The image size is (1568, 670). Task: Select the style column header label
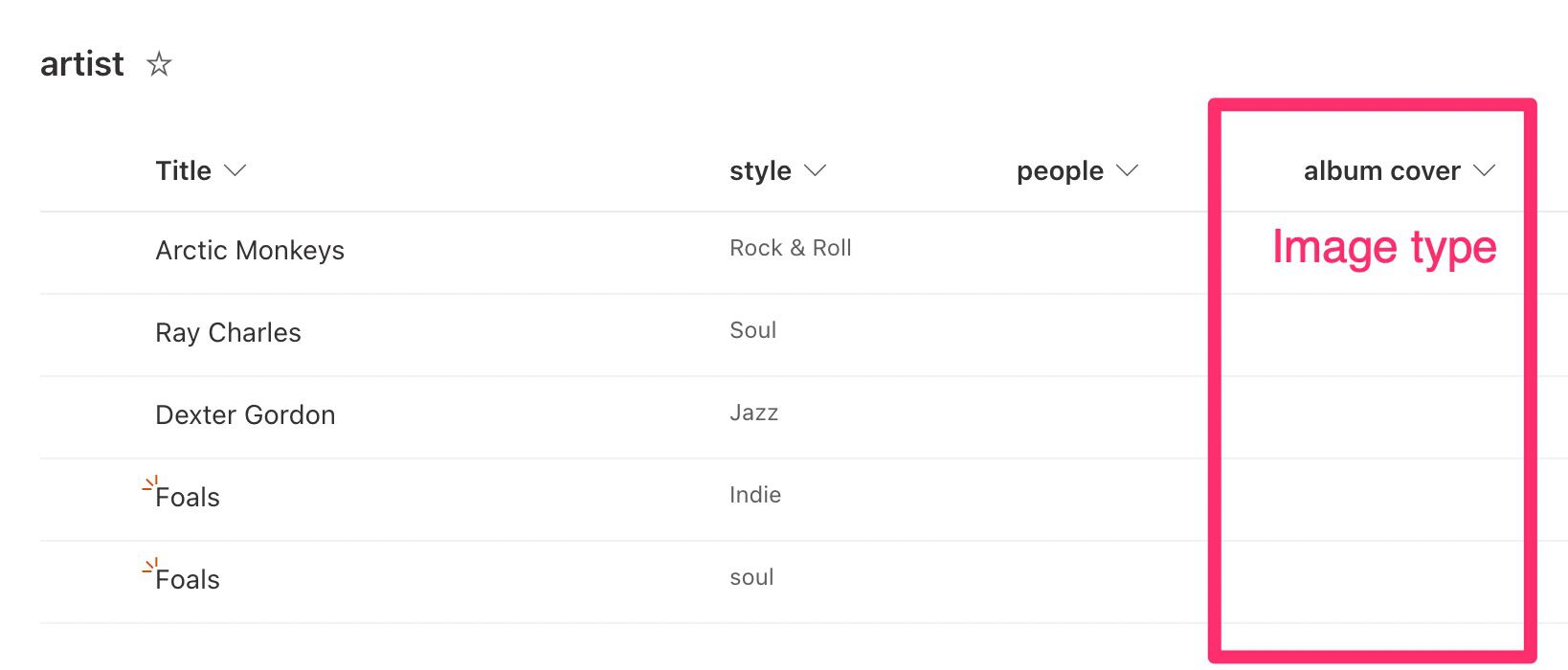point(760,171)
